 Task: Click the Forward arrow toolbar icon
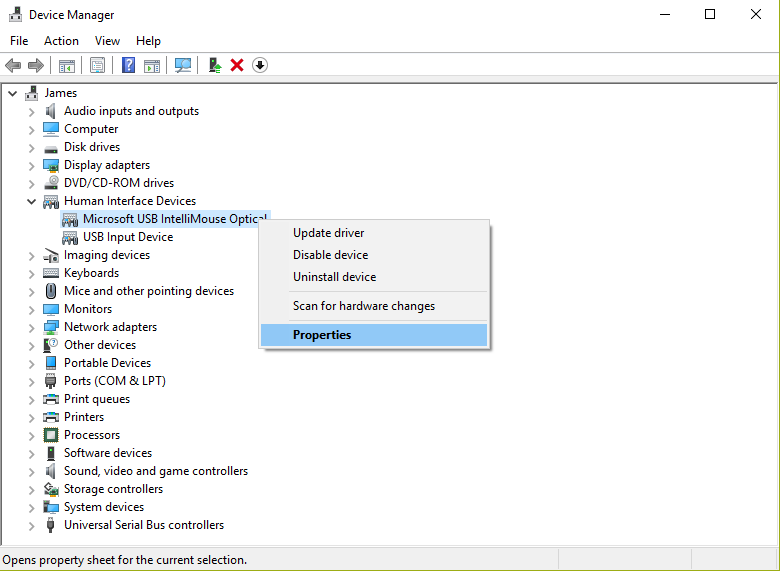(36, 65)
